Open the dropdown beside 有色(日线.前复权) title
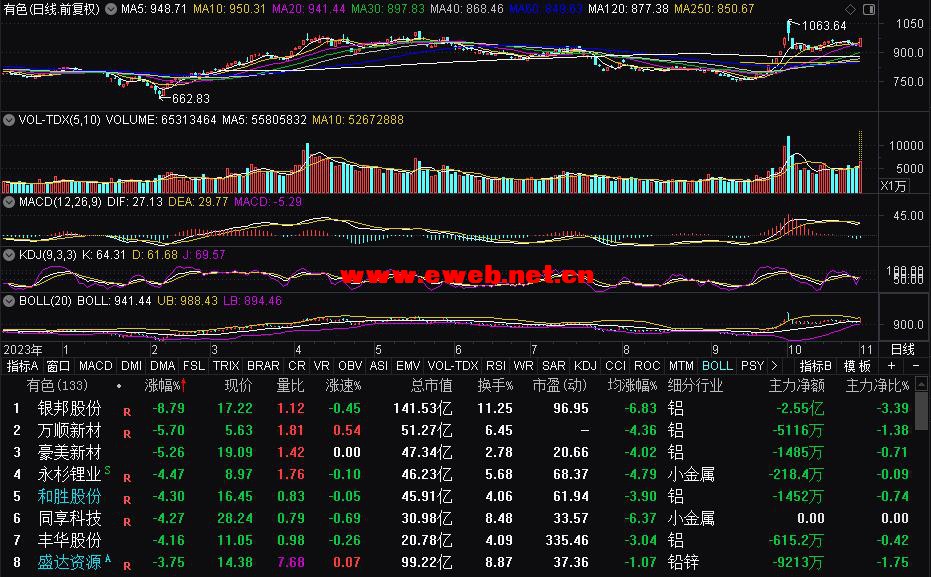 (111, 9)
